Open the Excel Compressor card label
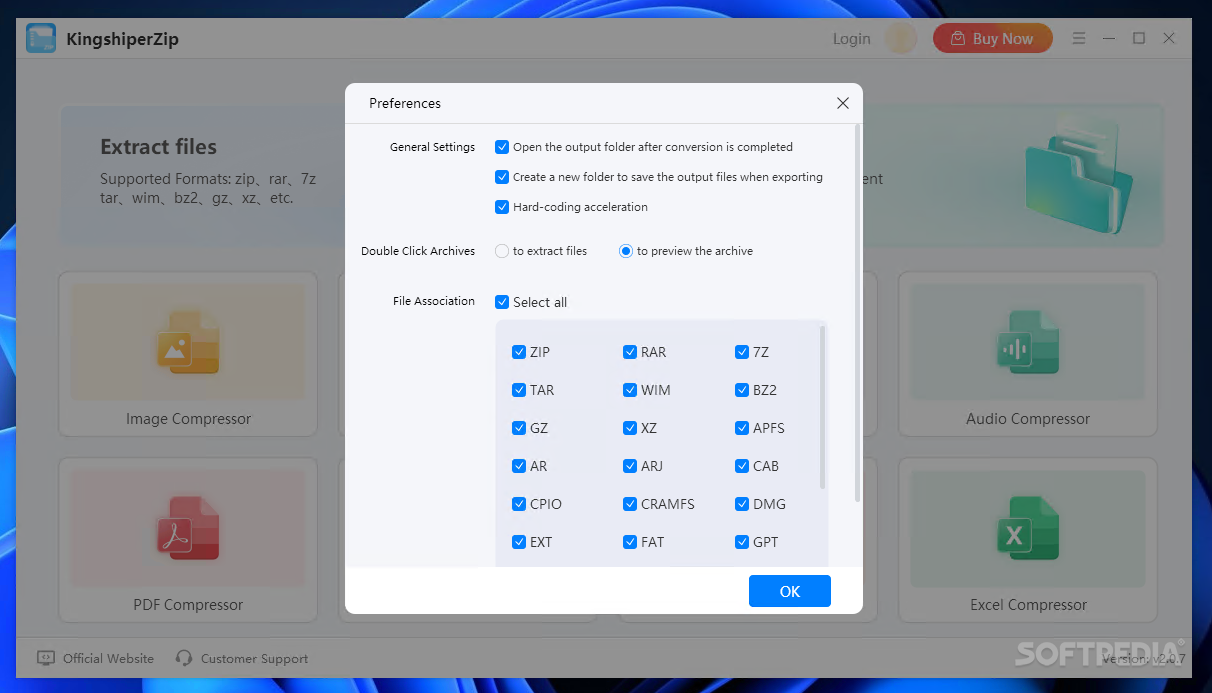This screenshot has width=1212, height=693. pyautogui.click(x=1028, y=605)
